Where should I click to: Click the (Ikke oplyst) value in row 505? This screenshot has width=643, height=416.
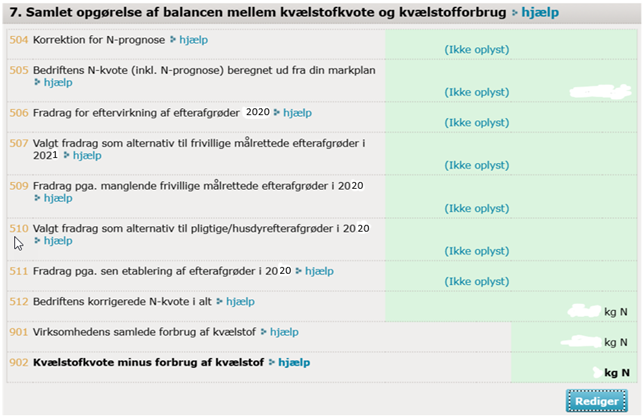tap(477, 92)
